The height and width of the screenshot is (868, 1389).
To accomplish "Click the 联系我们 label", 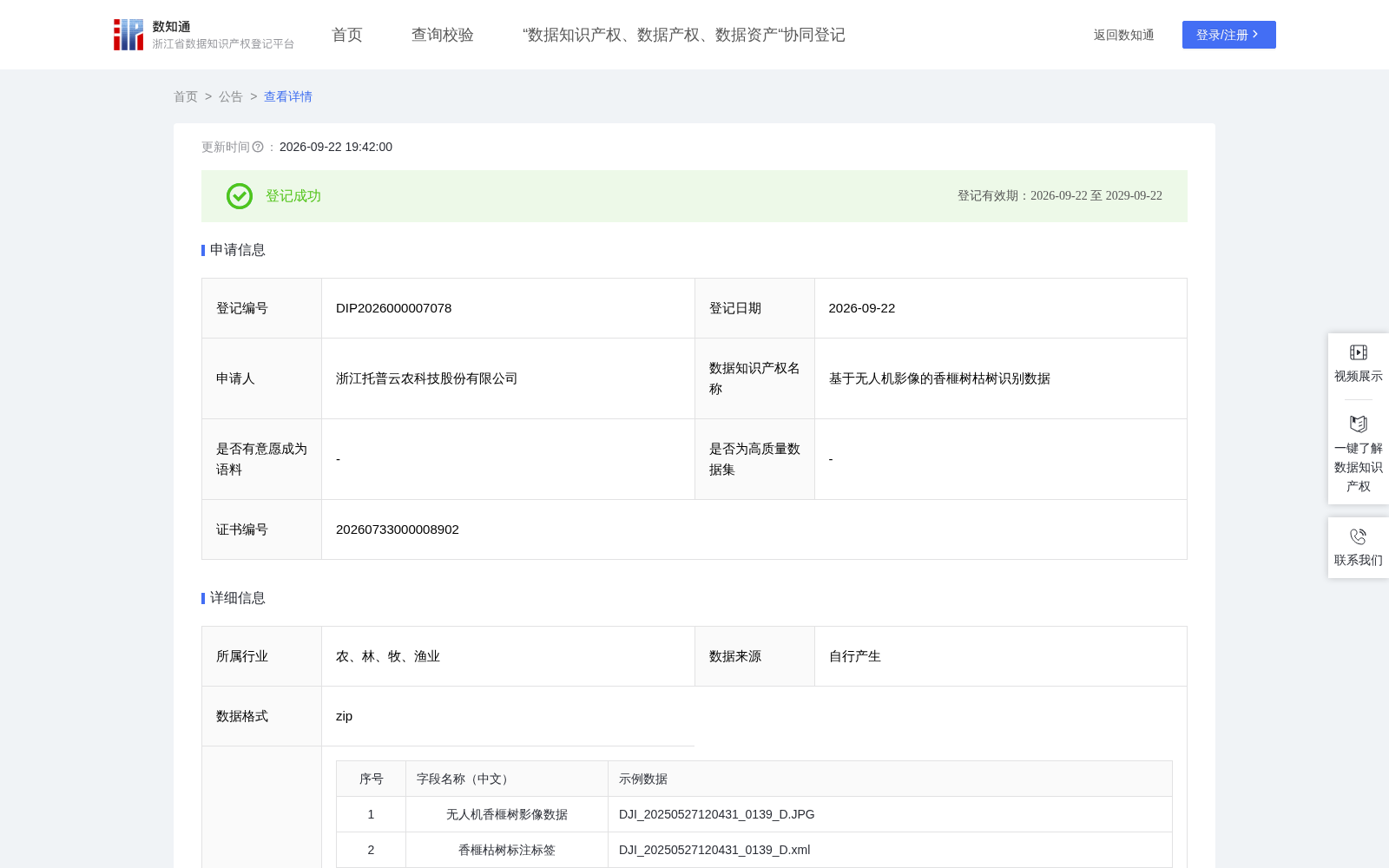I will (1359, 560).
